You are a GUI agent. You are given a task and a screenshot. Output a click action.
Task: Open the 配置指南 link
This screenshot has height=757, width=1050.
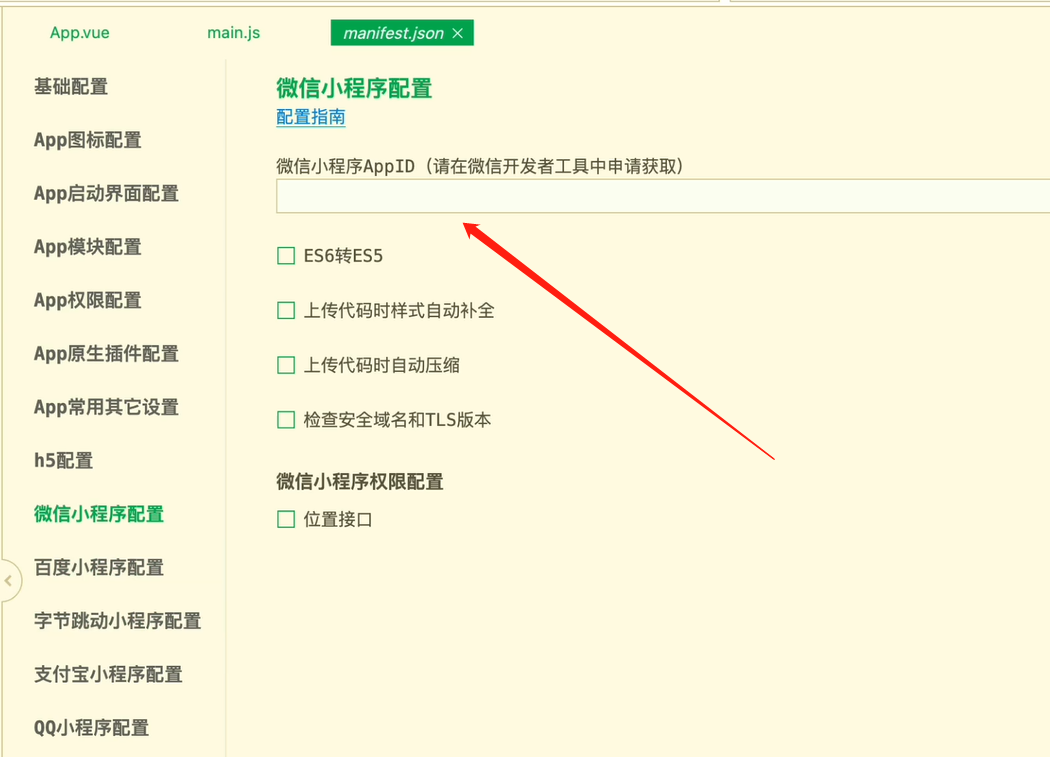coord(311,117)
